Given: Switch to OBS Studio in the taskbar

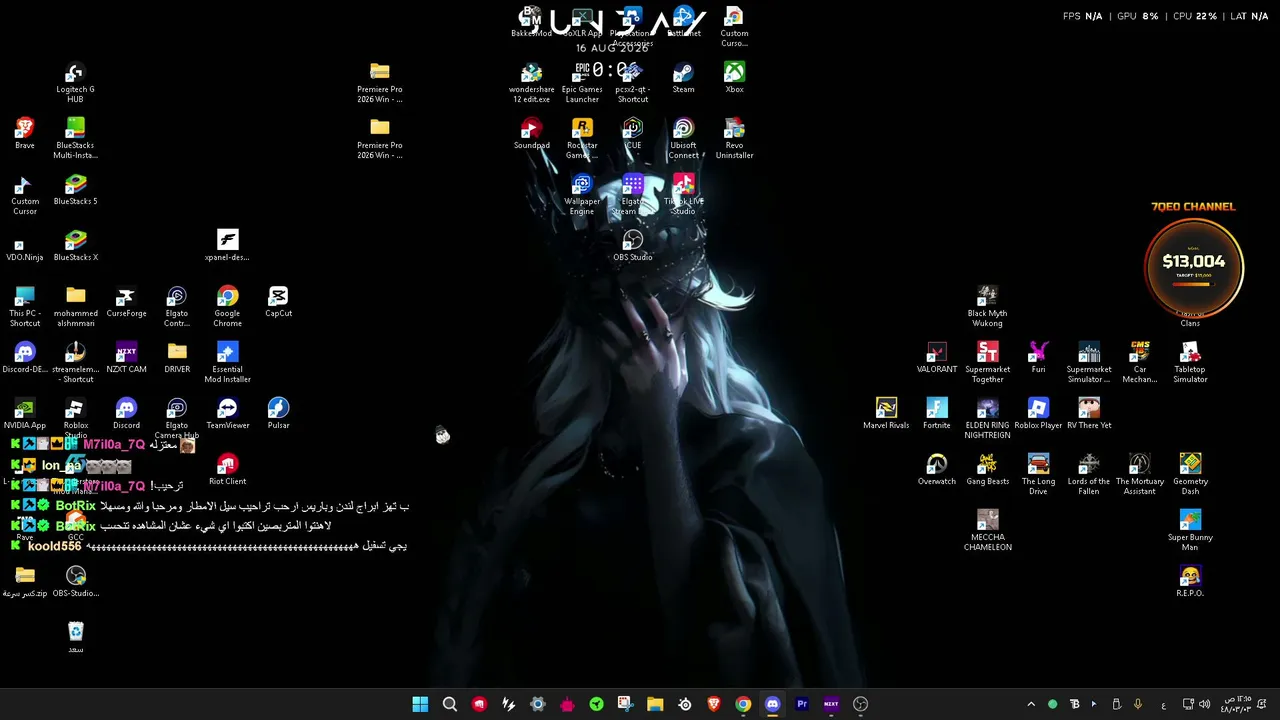Looking at the screenshot, I should tap(860, 704).
